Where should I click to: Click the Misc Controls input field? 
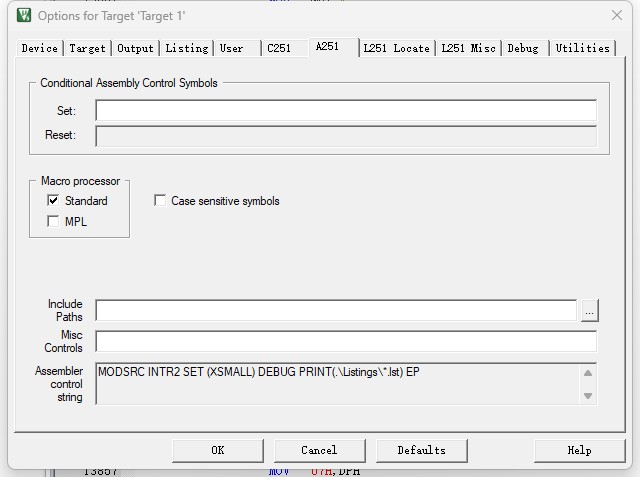click(346, 341)
